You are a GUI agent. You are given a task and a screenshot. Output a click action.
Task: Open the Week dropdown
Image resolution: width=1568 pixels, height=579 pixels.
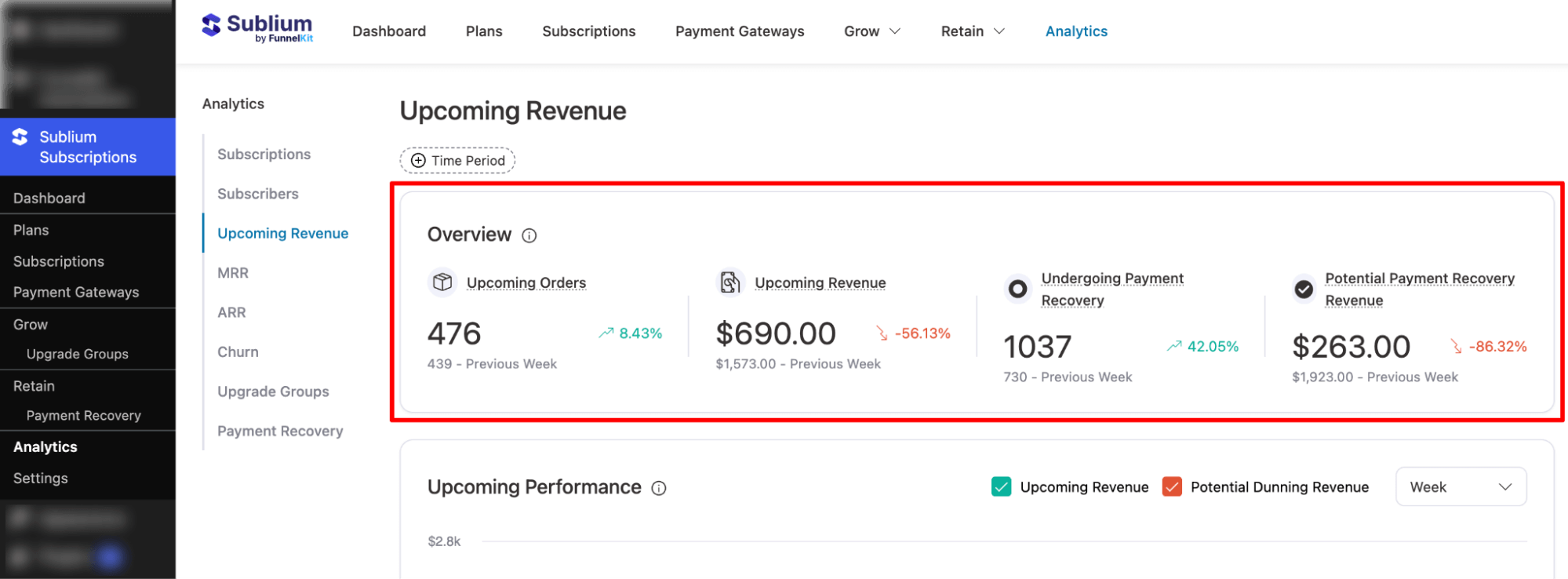coord(1461,487)
